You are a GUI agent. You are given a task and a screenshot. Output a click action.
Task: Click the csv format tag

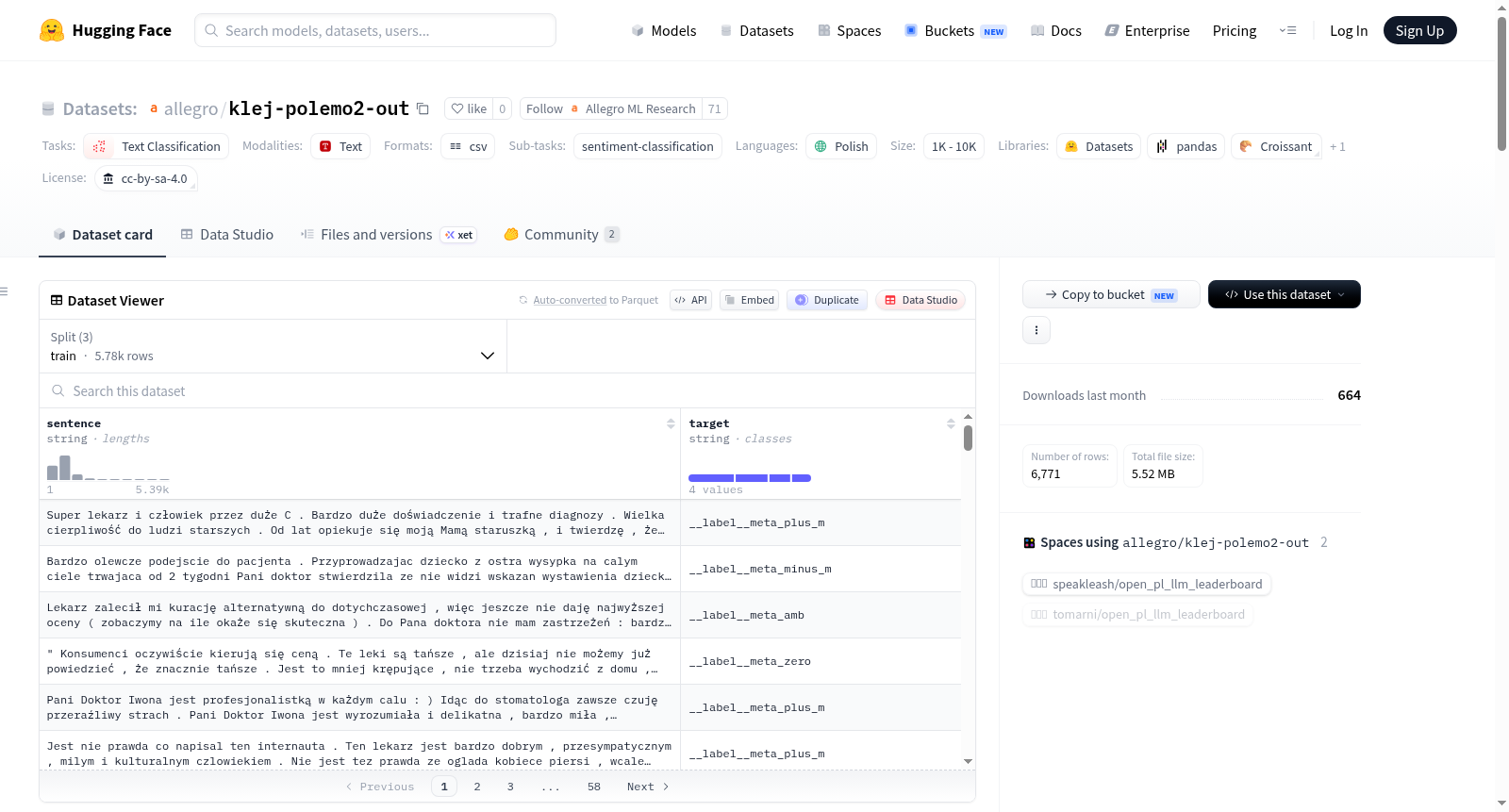coord(468,146)
